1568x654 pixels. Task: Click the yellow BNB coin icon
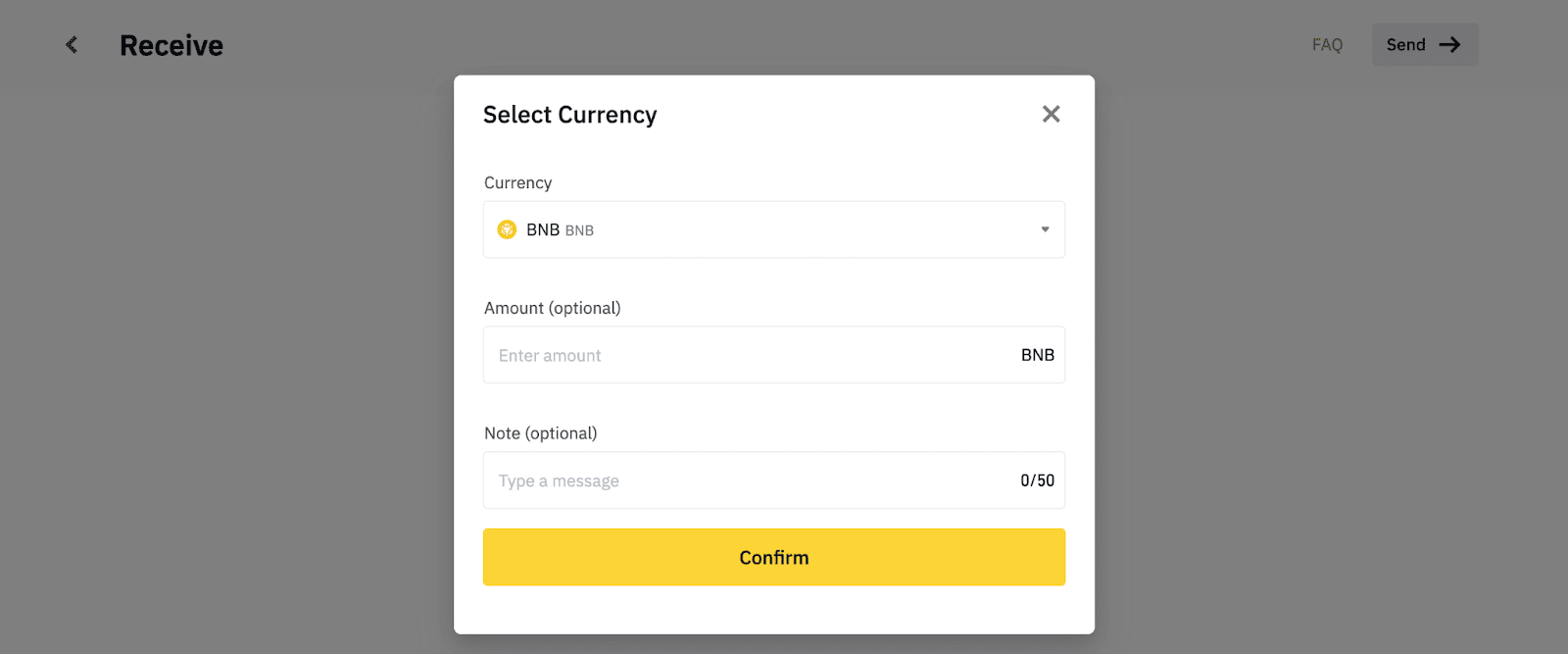tap(507, 229)
